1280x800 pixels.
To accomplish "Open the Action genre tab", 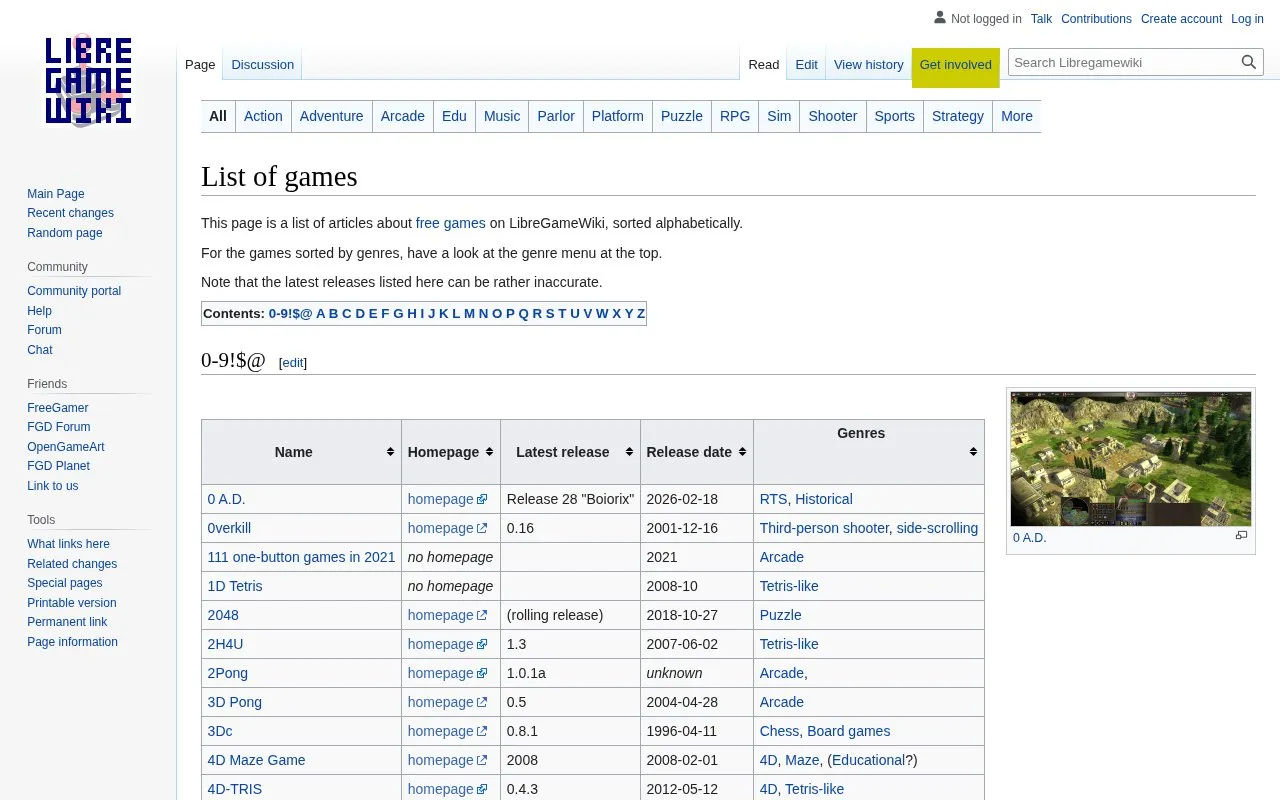I will click(x=263, y=116).
